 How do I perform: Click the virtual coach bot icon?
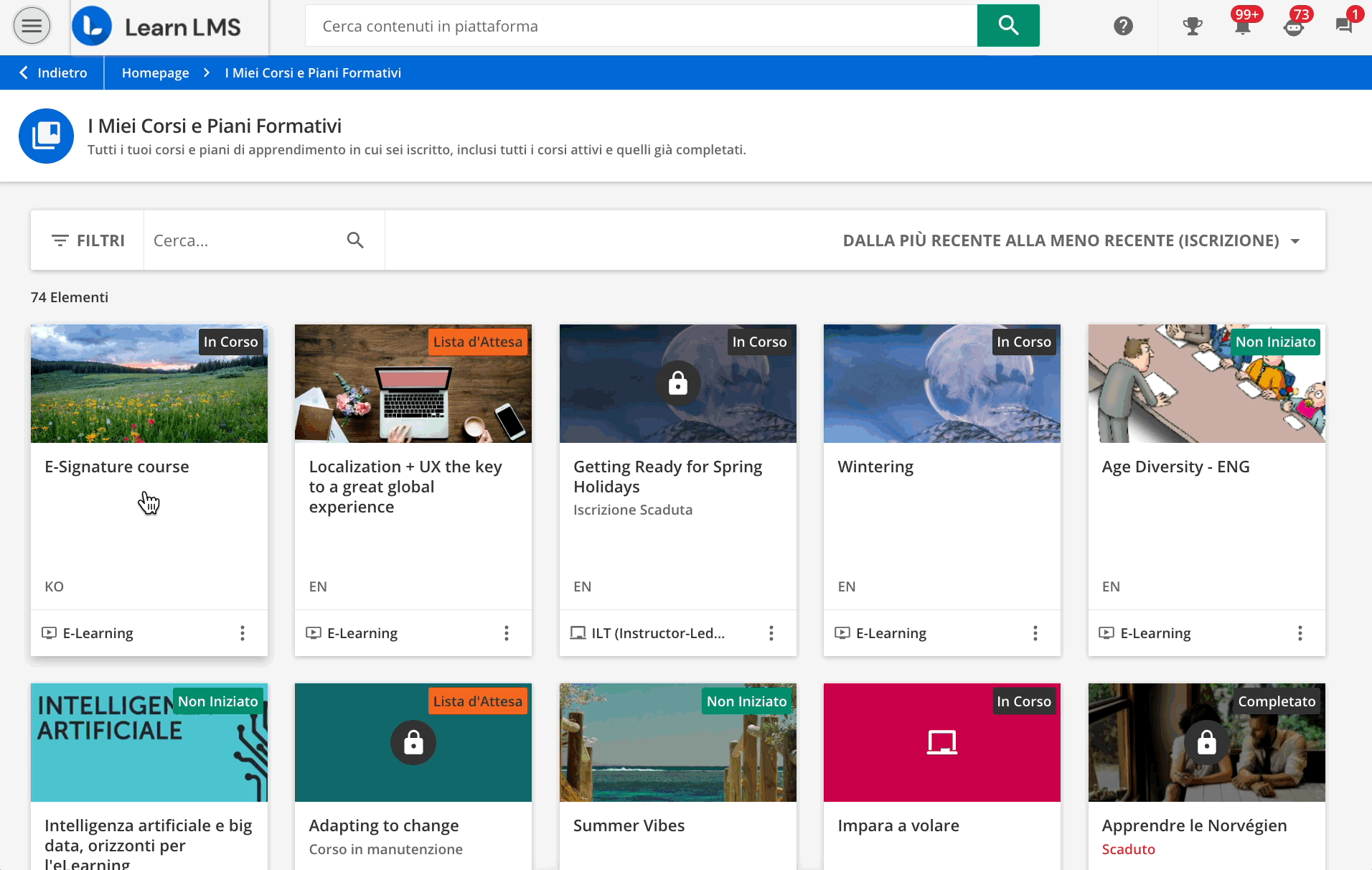pyautogui.click(x=1293, y=27)
